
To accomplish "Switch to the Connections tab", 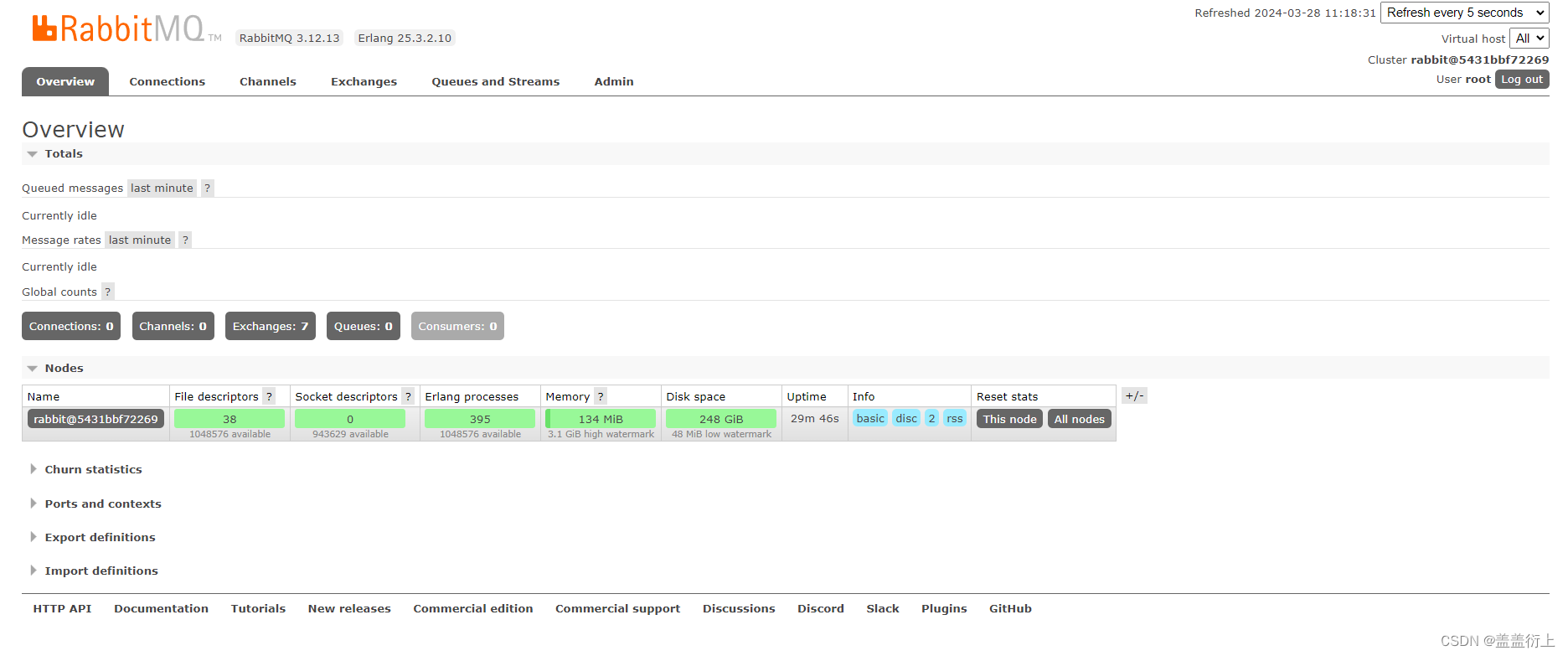I will coord(168,82).
